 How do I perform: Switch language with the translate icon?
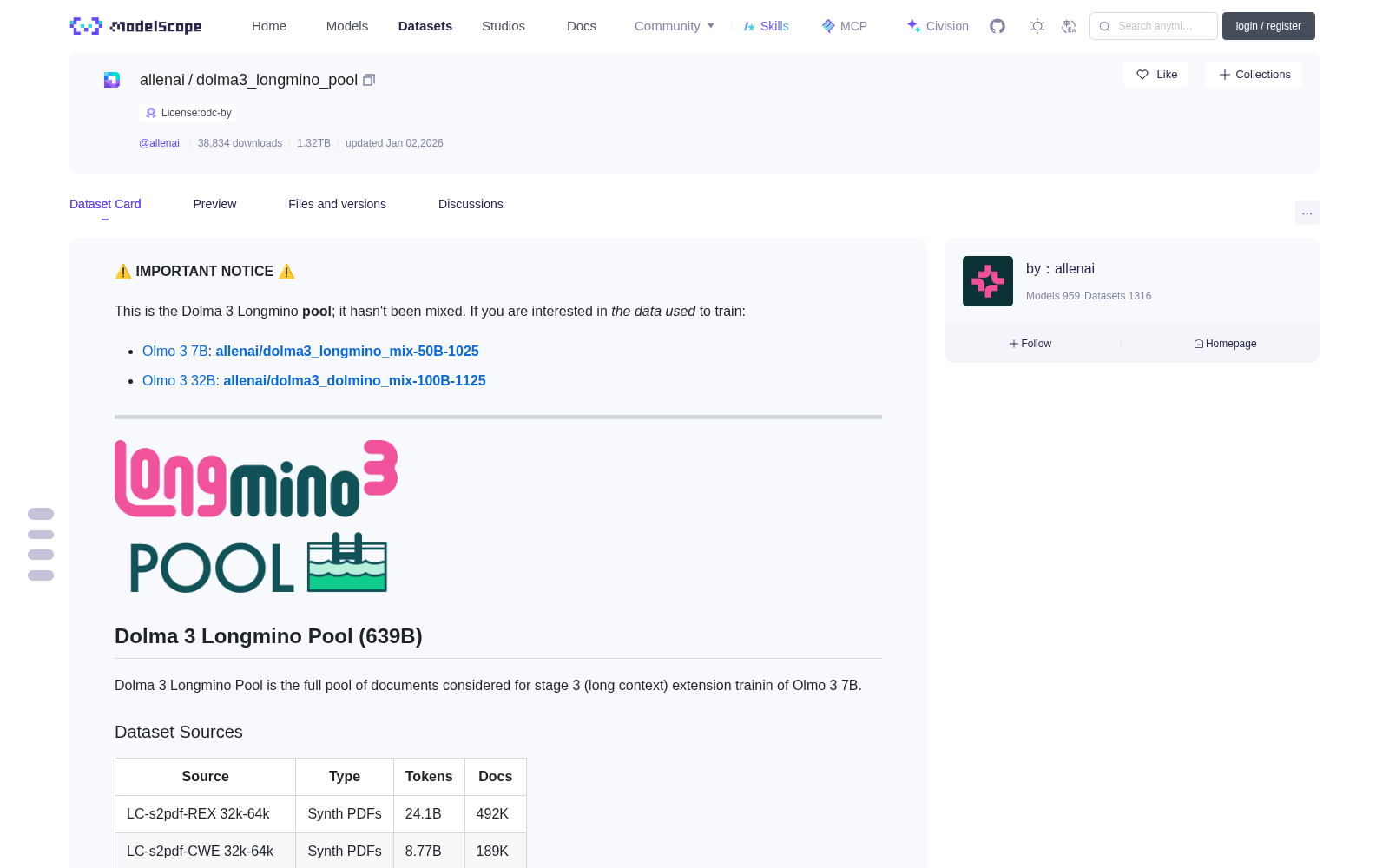(1070, 26)
